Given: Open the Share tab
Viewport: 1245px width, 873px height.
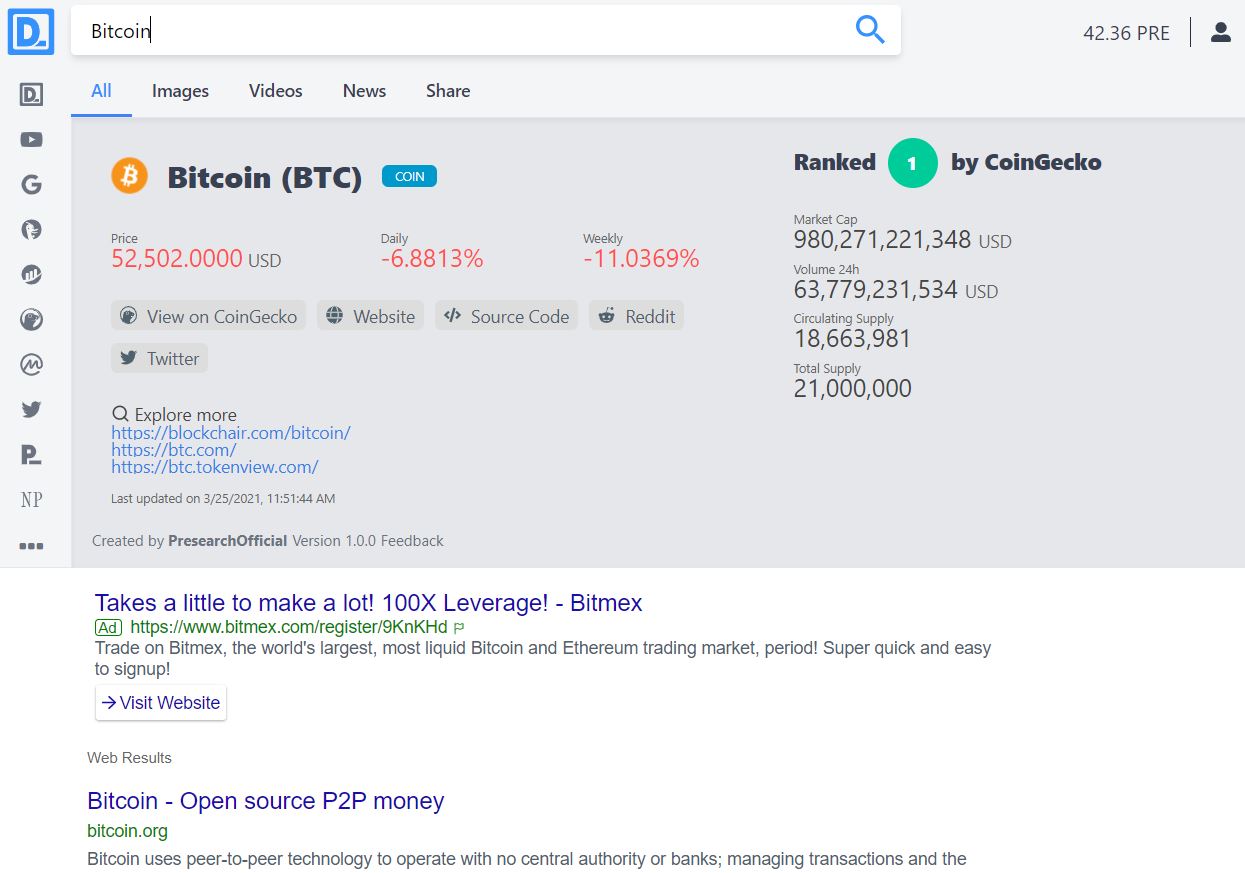Looking at the screenshot, I should click(x=448, y=91).
